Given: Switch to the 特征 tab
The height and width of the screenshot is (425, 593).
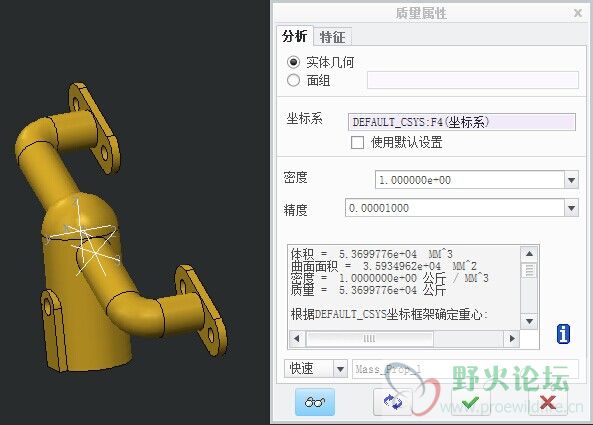Looking at the screenshot, I should [332, 37].
